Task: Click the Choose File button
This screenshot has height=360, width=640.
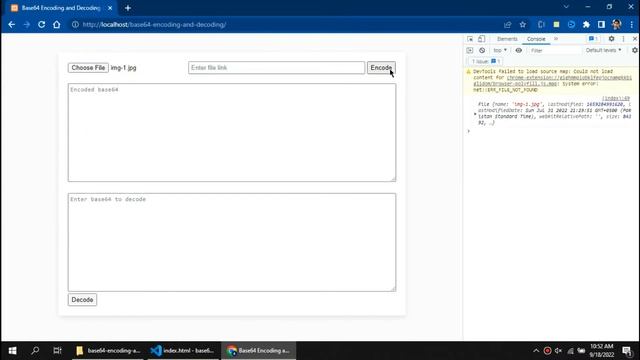Action: point(88,68)
